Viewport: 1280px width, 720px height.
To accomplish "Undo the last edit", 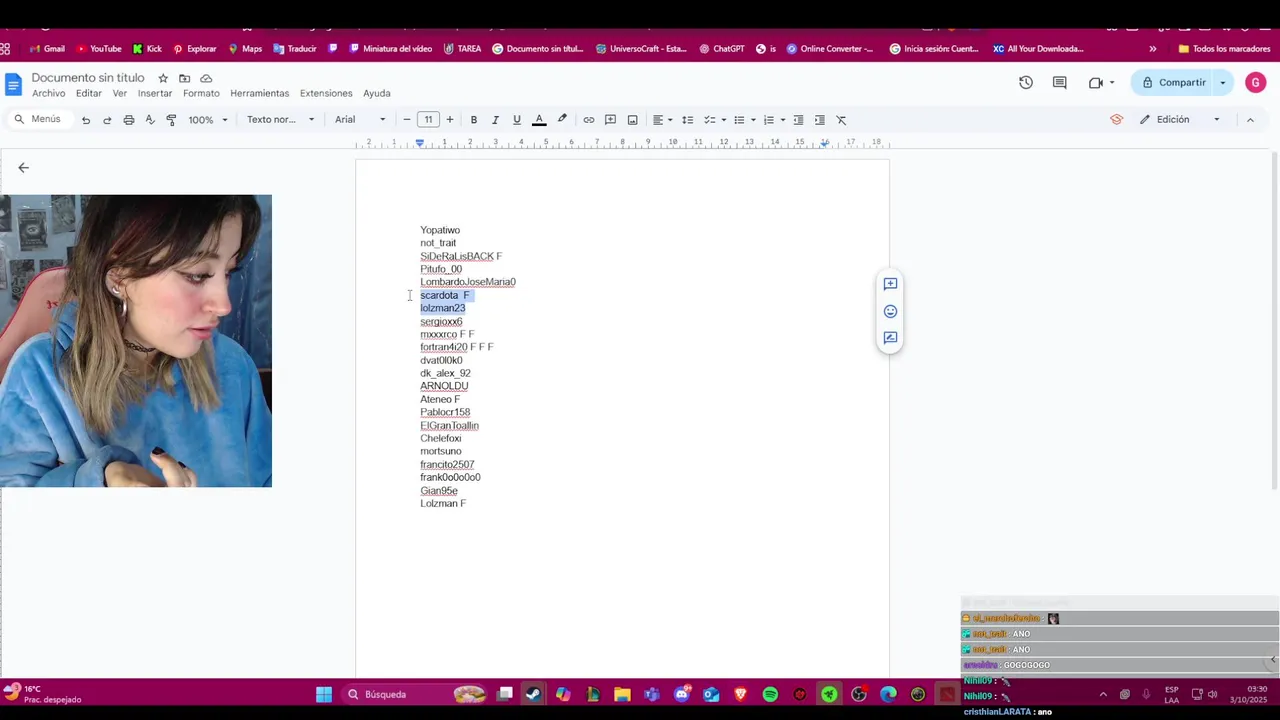I will point(86,120).
